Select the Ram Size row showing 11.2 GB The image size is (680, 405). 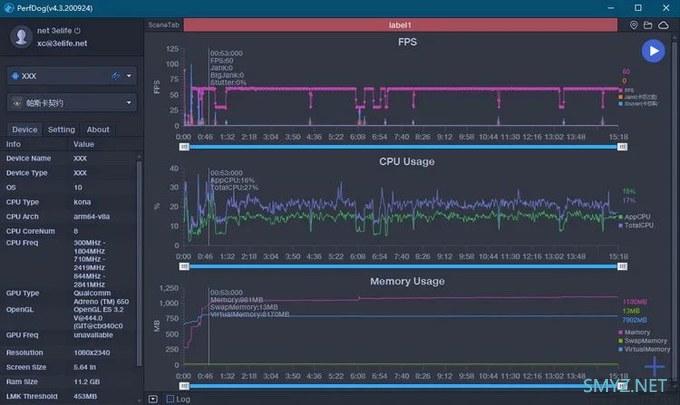tap(69, 382)
